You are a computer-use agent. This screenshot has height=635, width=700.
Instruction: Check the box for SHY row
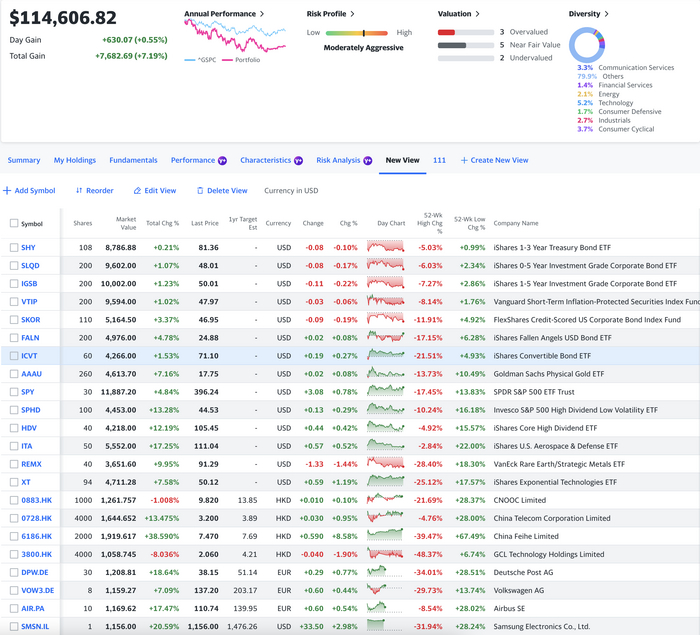coord(14,248)
